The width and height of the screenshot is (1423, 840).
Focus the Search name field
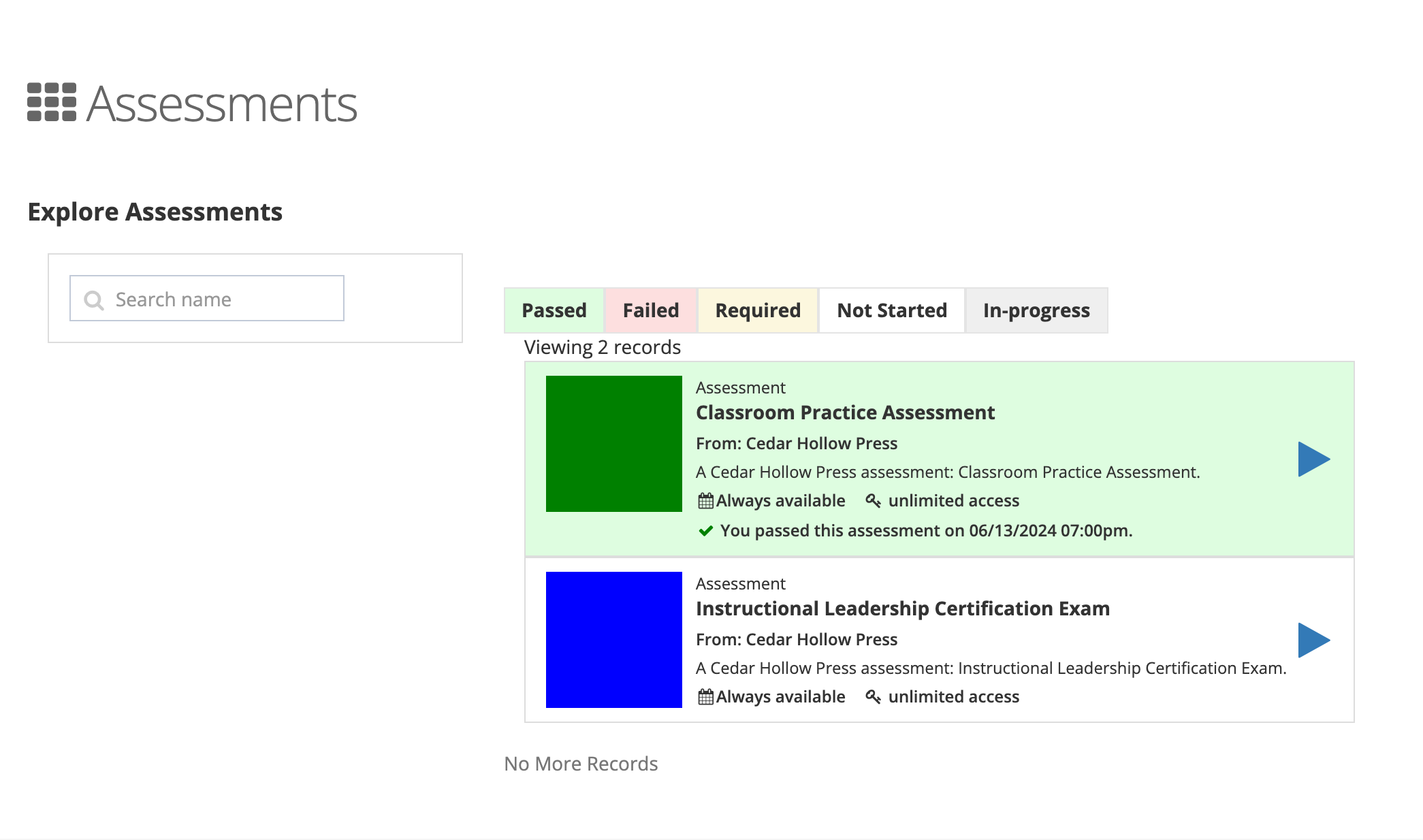click(x=207, y=298)
